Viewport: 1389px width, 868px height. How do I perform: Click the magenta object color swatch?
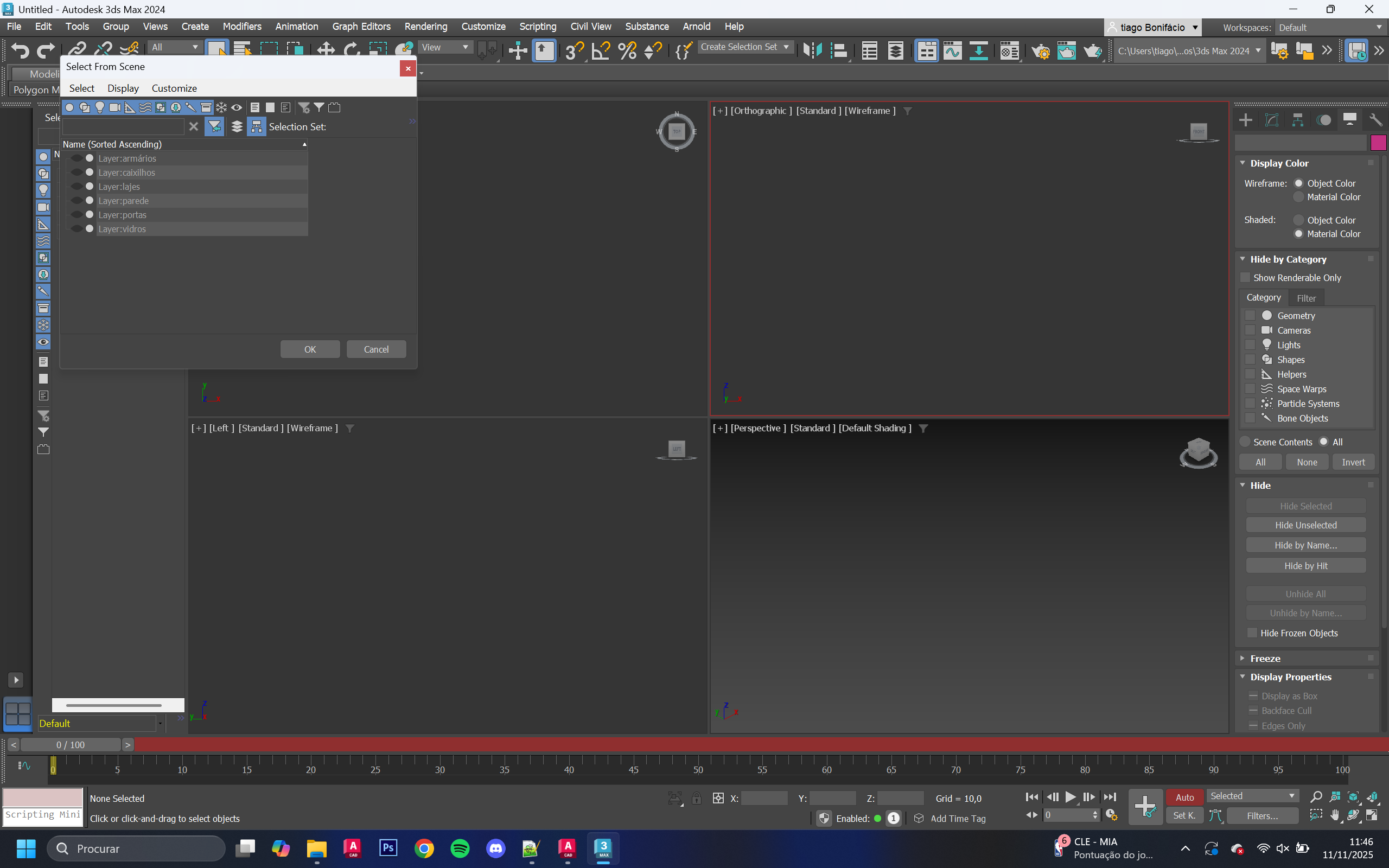pyautogui.click(x=1378, y=142)
